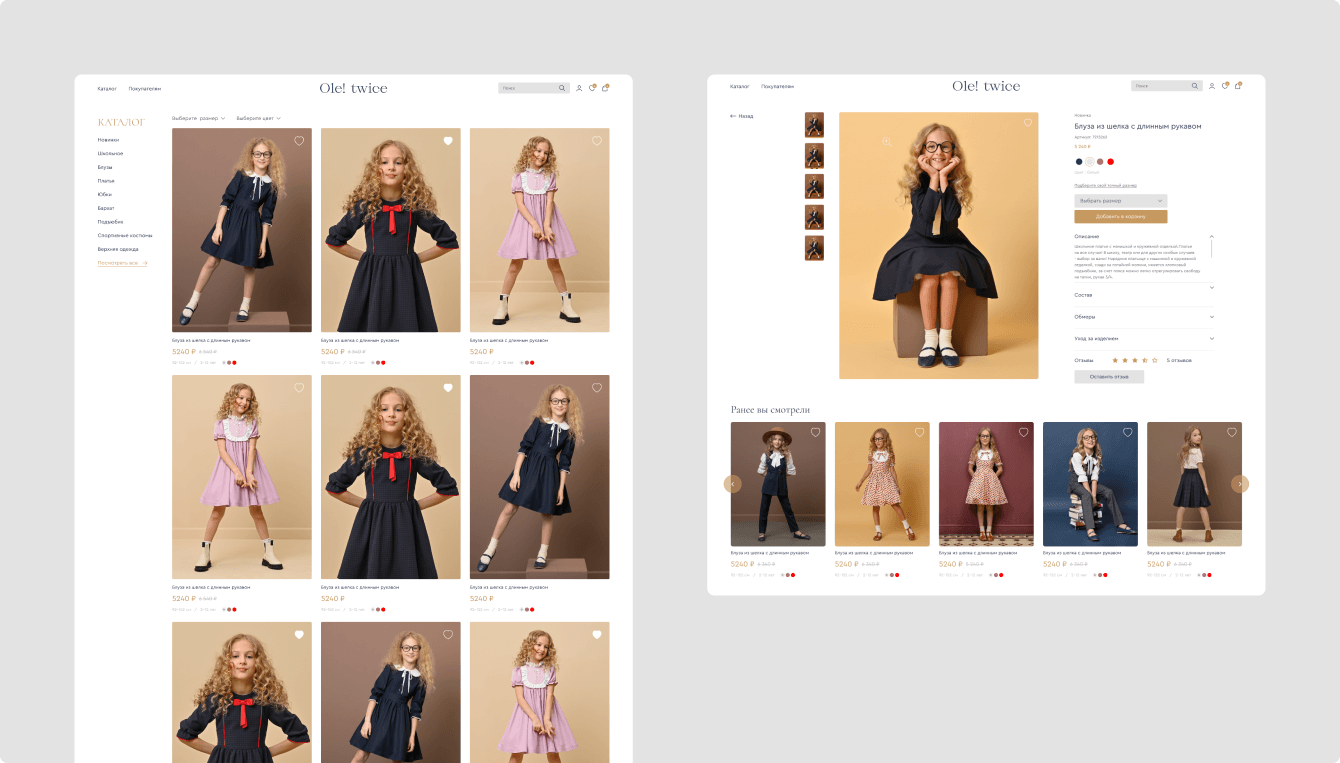Click the heart on the girl-sitting-on-books card
The height and width of the screenshot is (763, 1340).
pyautogui.click(x=1127, y=433)
